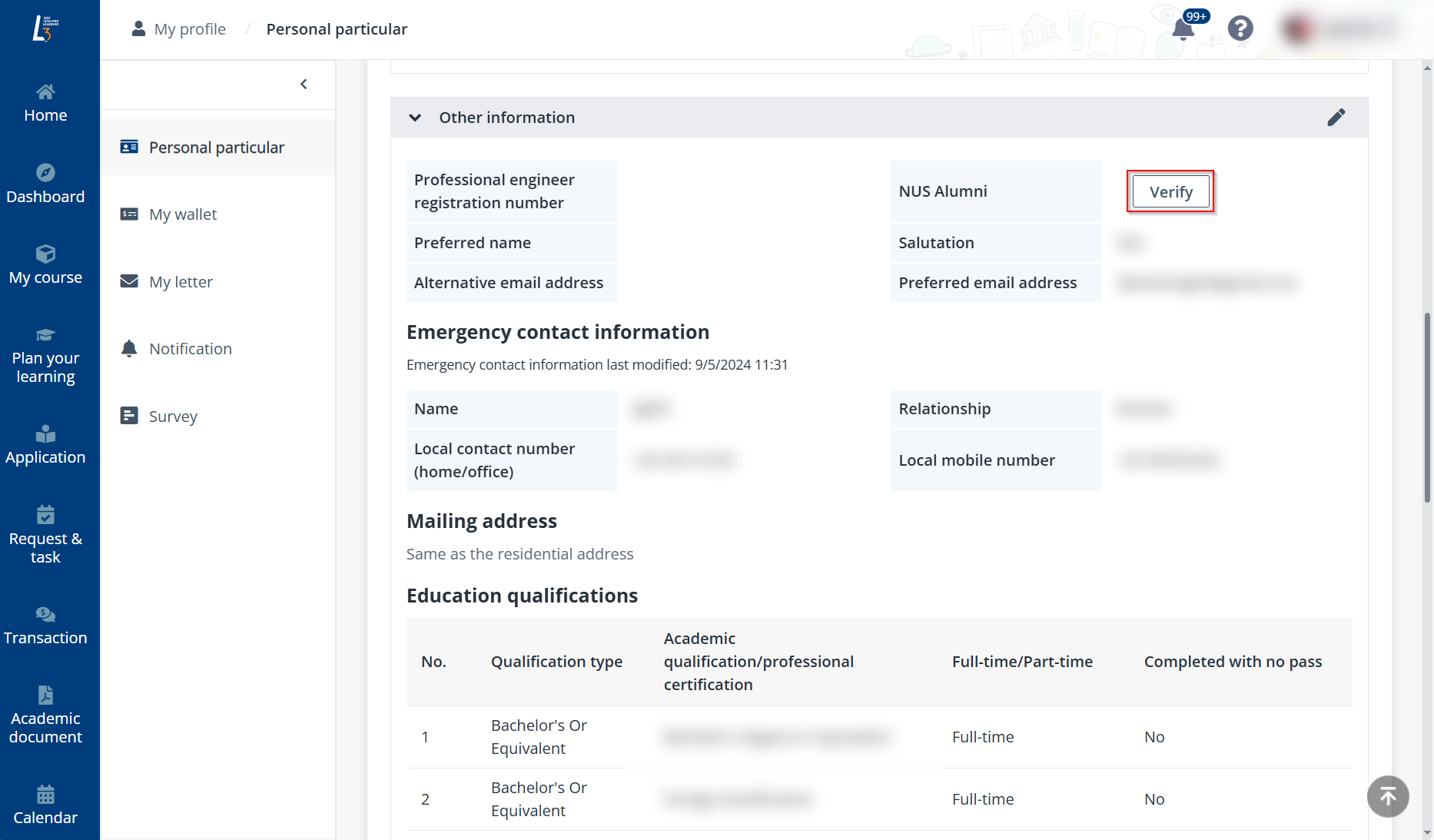Click Academic qualification/professional certification header
This screenshot has width=1434, height=840.
pyautogui.click(x=758, y=662)
